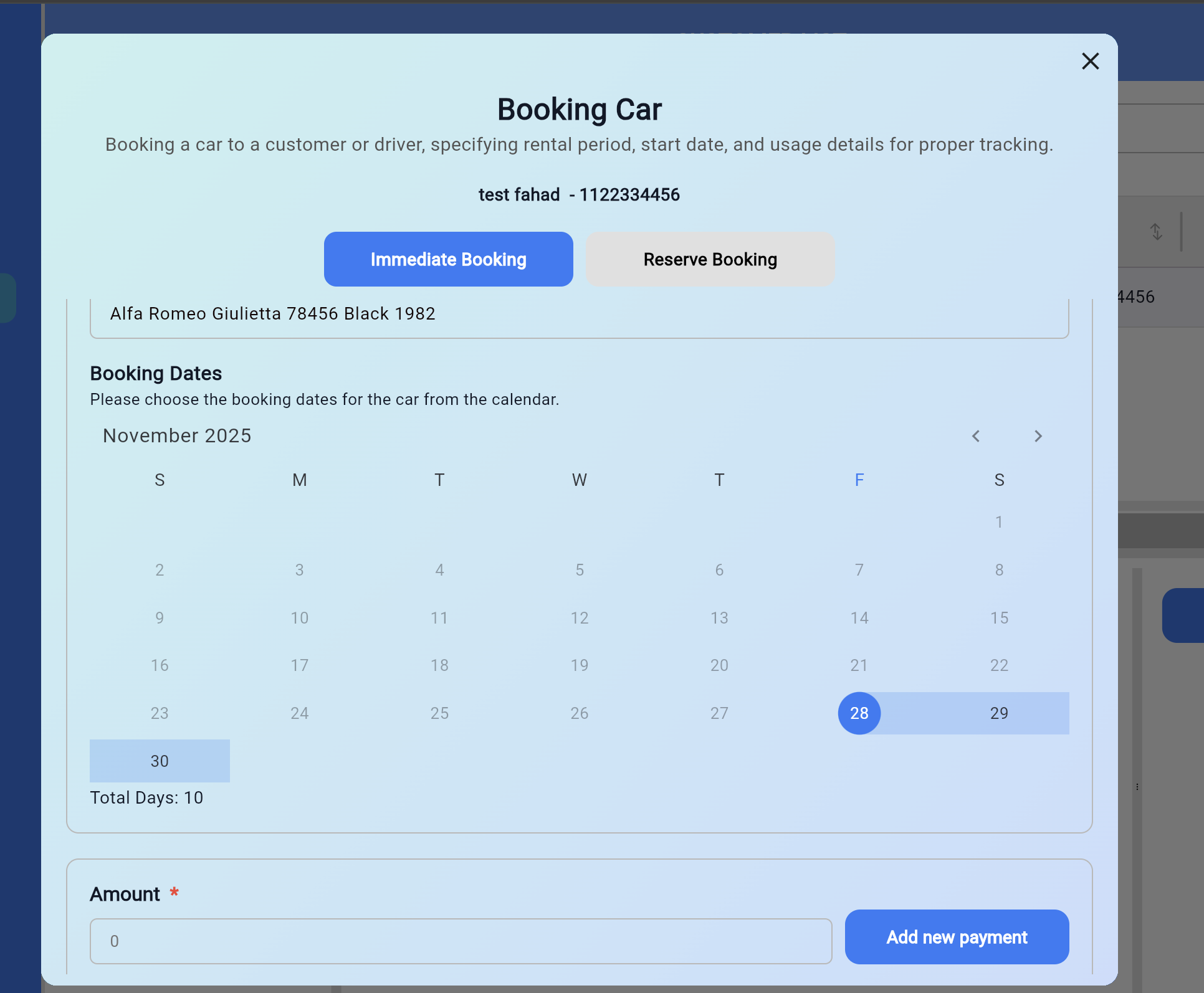Choose November 24 date cell

299,713
